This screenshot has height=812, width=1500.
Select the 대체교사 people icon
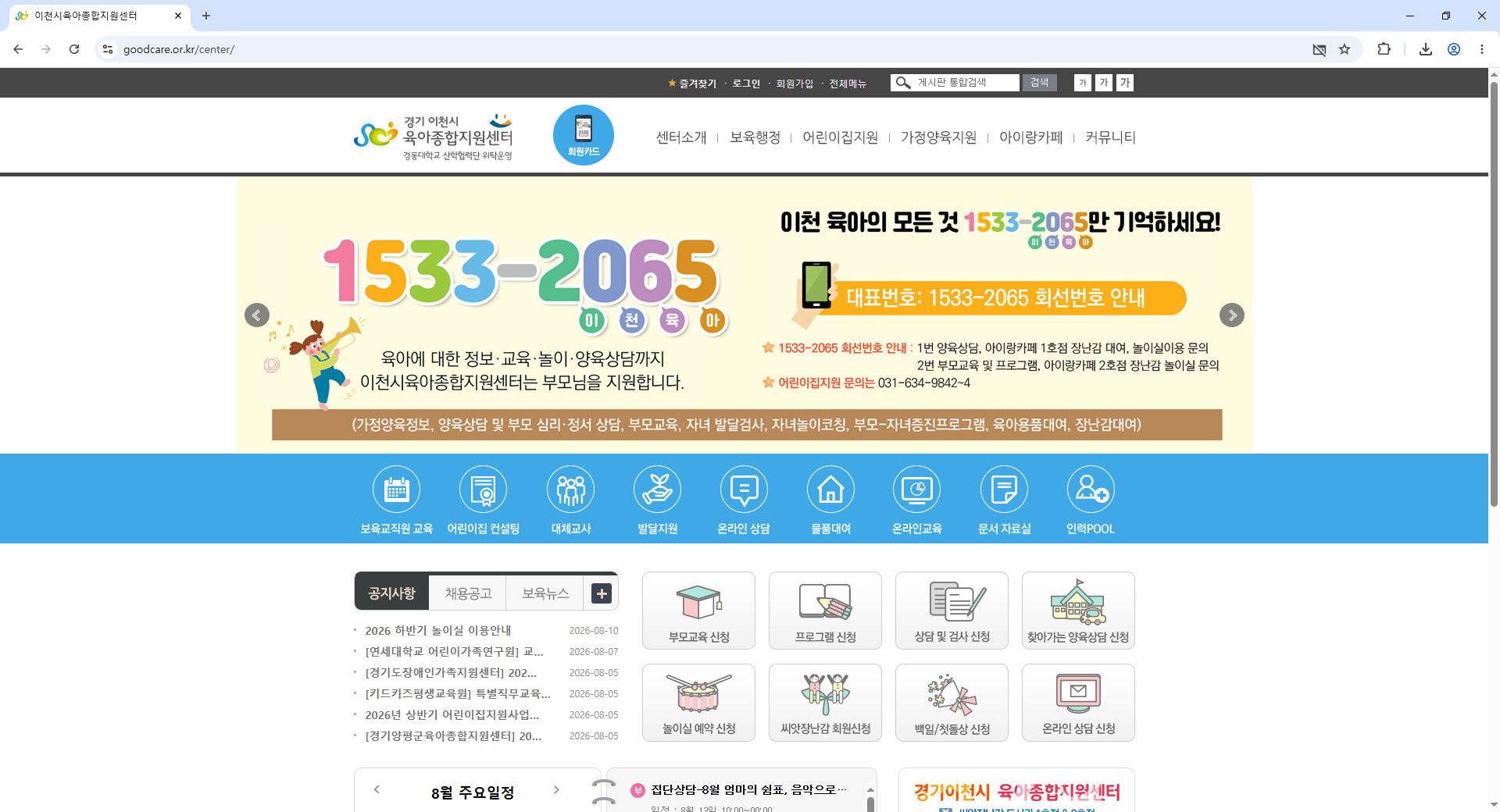[x=571, y=490]
